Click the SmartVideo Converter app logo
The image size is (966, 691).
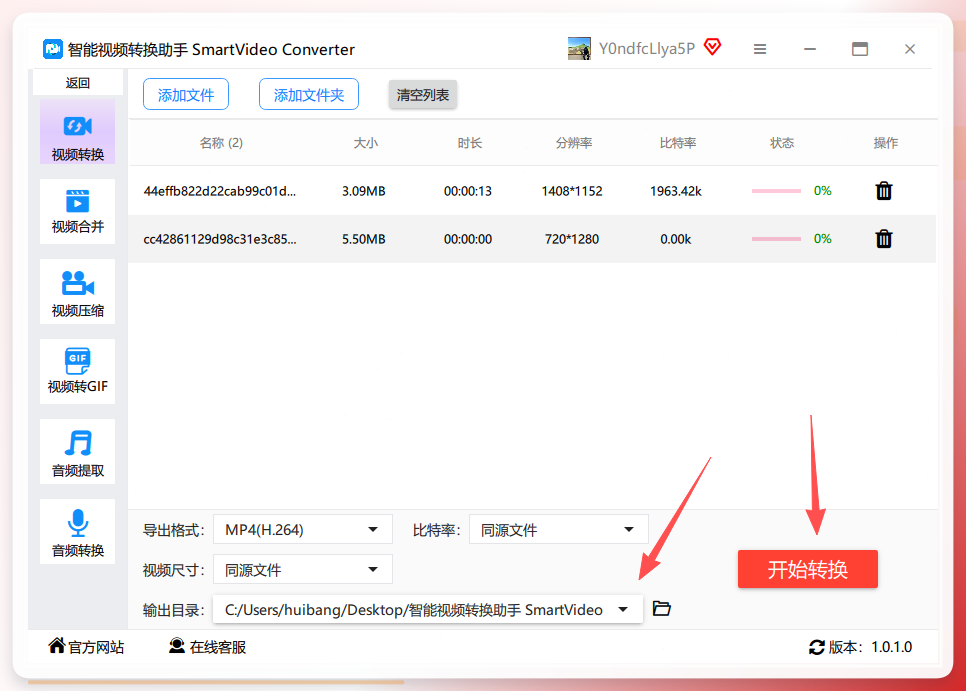(x=52, y=49)
